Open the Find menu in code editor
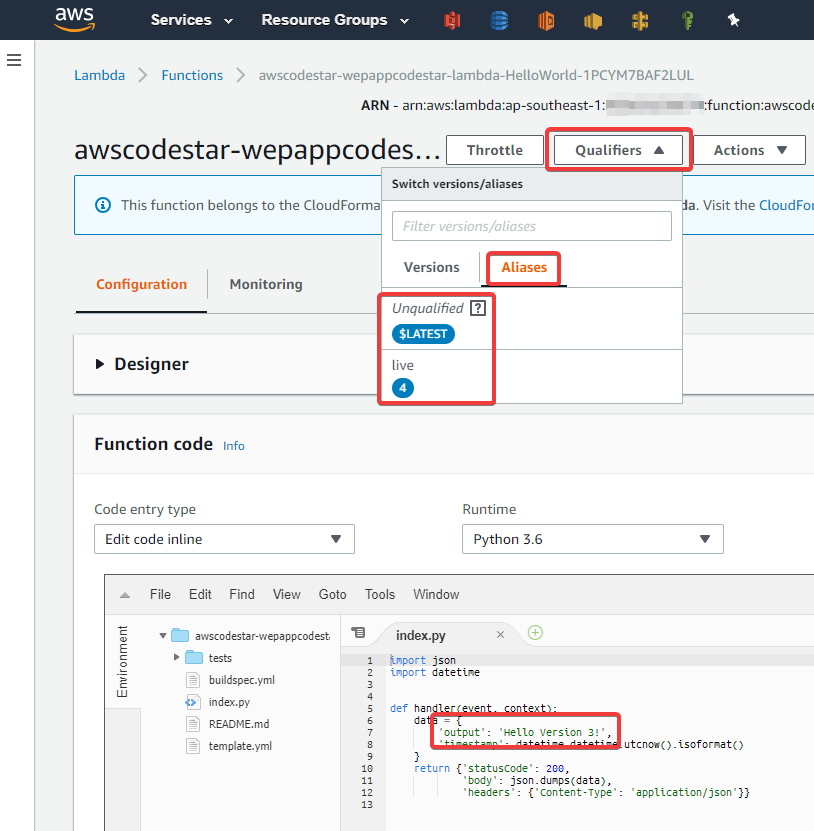The image size is (814, 831). [x=242, y=595]
